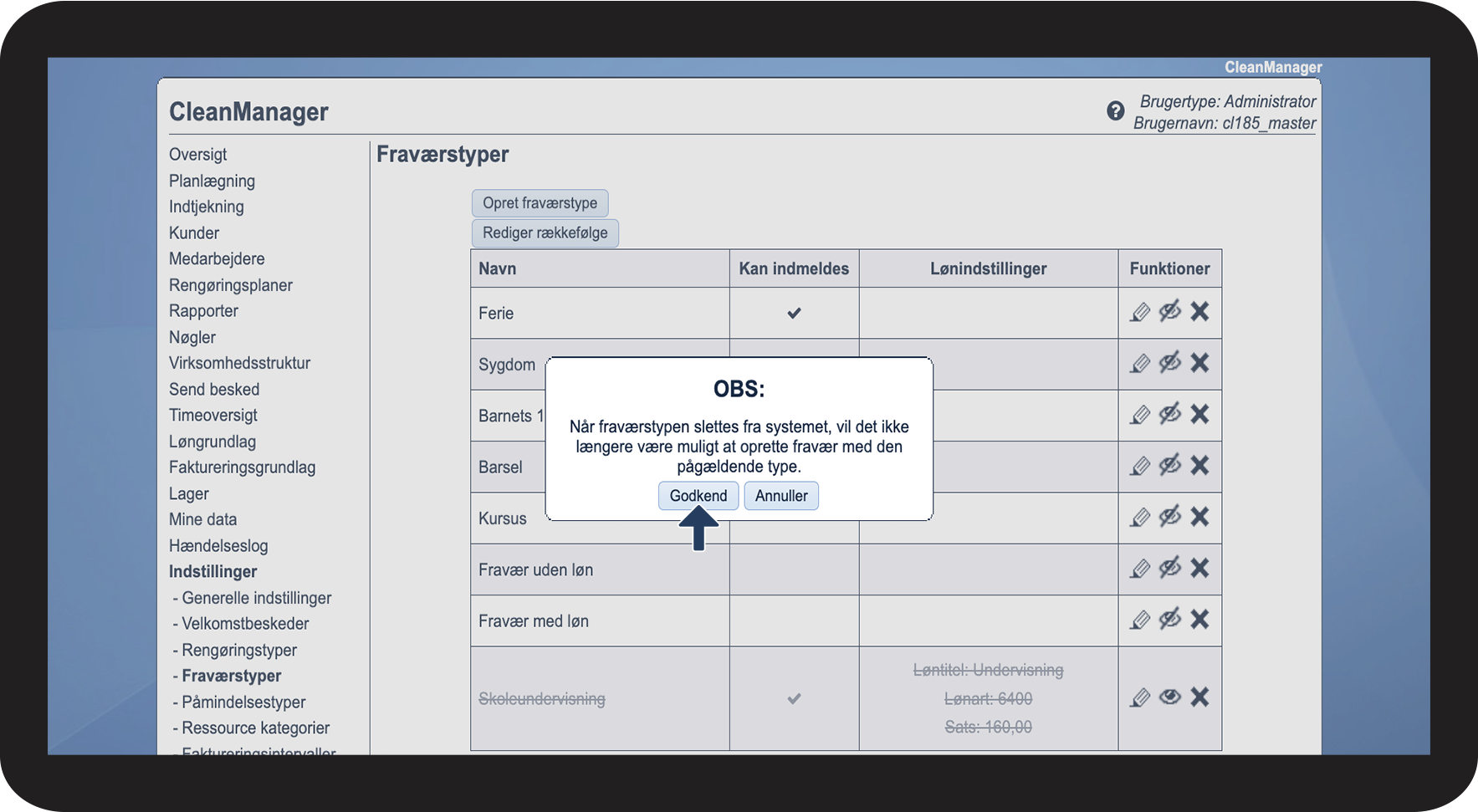Image resolution: width=1478 pixels, height=812 pixels.
Task: Click the Fravær med løn name cell
Action: point(600,621)
